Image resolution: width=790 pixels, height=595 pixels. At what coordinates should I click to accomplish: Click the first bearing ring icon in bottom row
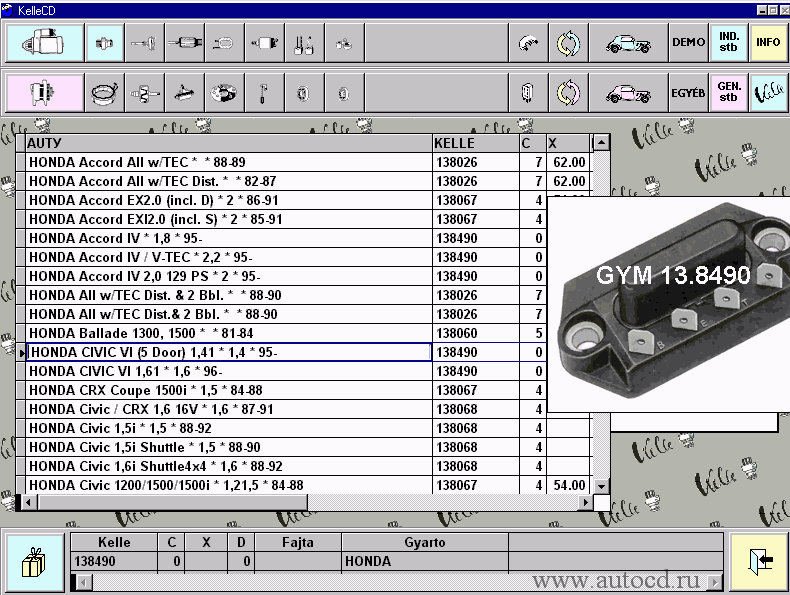(x=304, y=93)
